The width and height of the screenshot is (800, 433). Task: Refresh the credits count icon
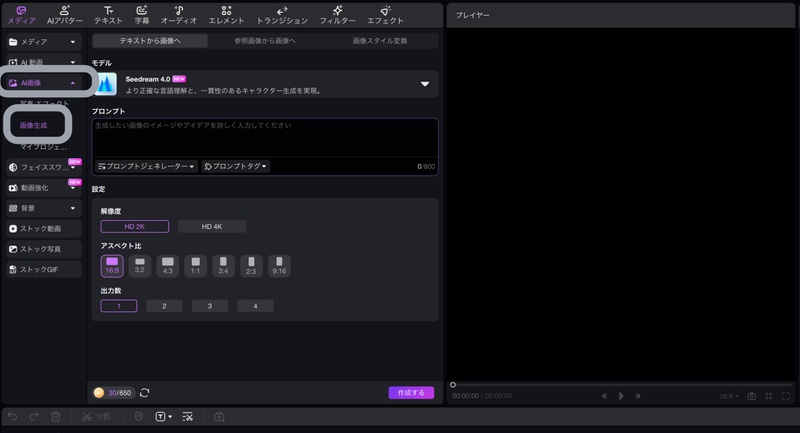(x=144, y=393)
